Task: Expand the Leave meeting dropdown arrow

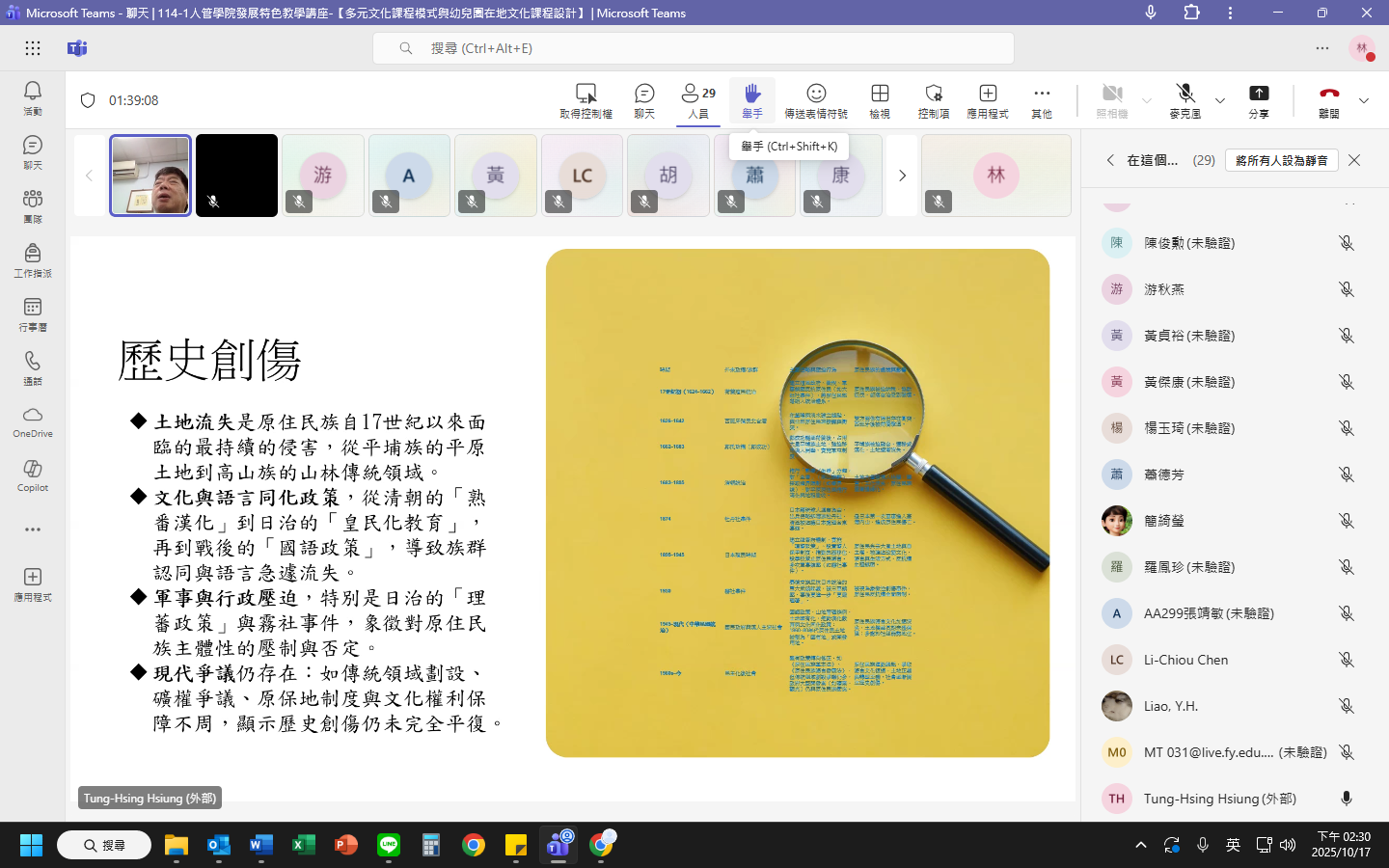Action: pyautogui.click(x=1364, y=100)
